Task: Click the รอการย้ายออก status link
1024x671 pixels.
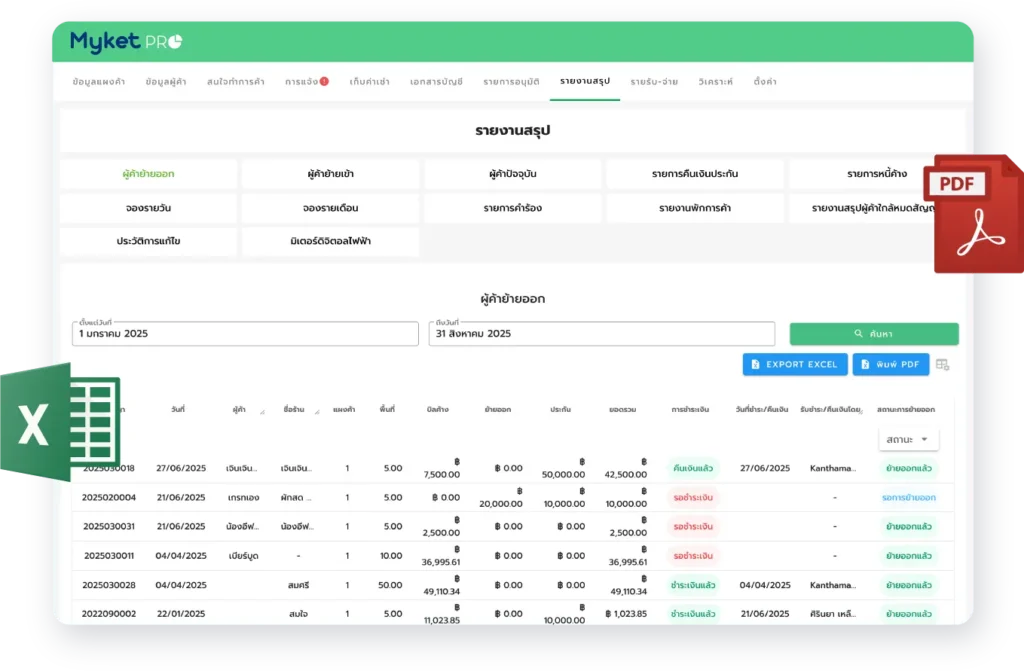Action: click(x=908, y=497)
